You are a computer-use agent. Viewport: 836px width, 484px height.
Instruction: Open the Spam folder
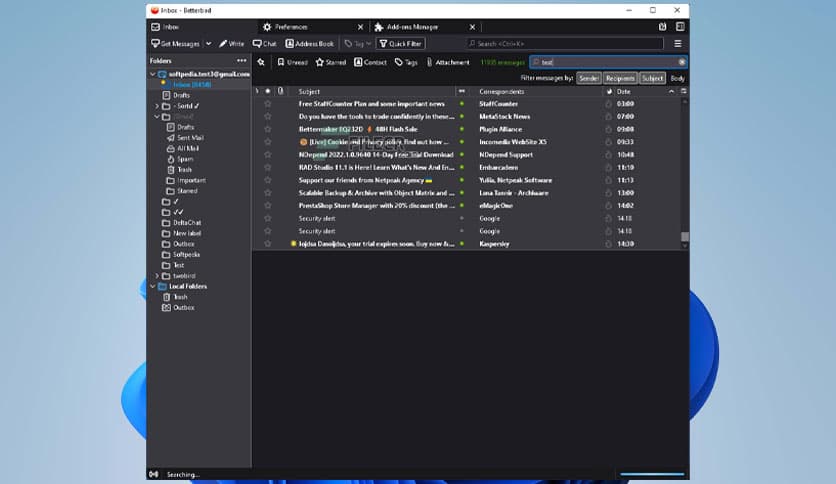(x=185, y=159)
